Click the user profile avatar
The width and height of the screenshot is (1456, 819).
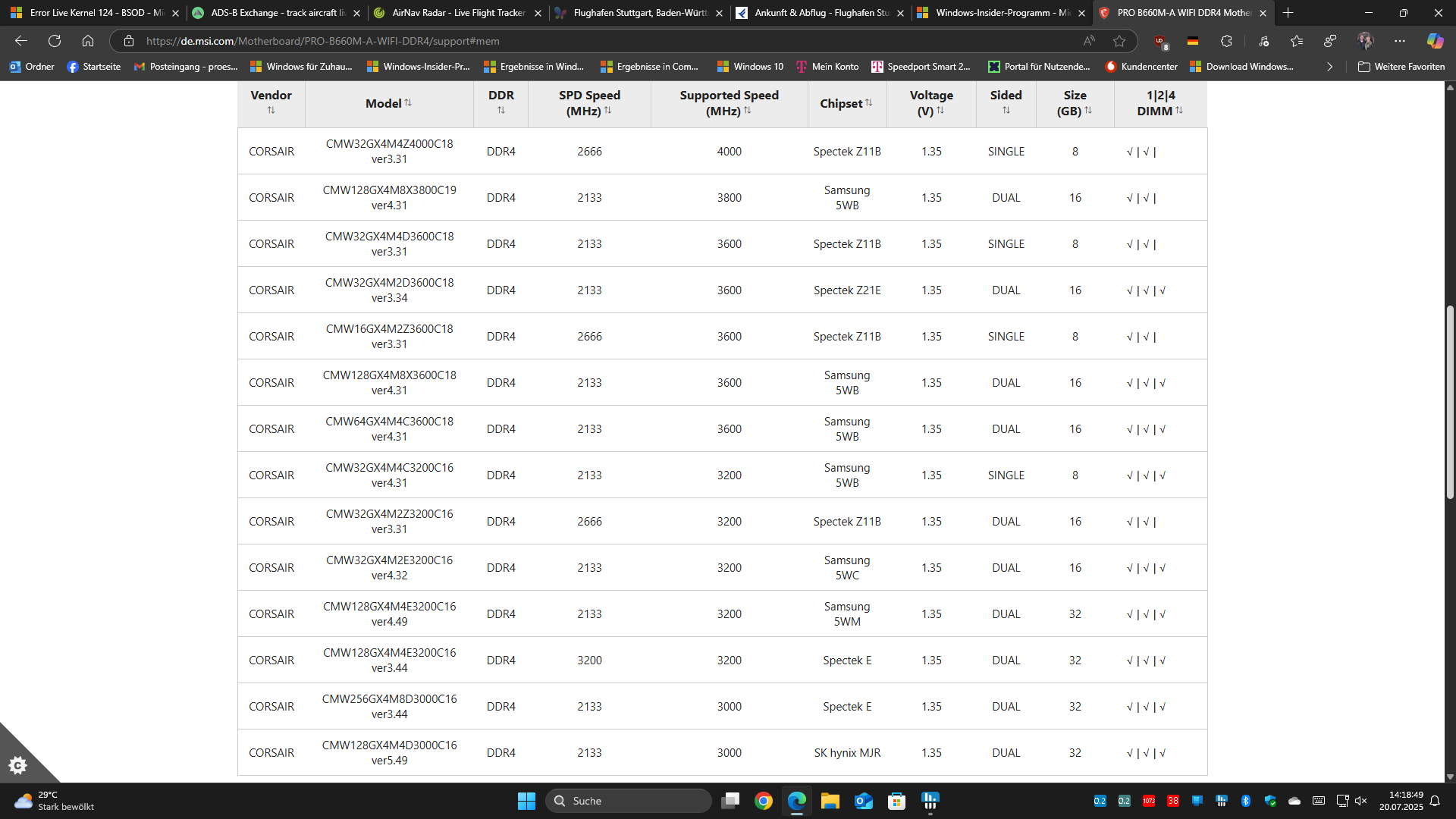1366,41
